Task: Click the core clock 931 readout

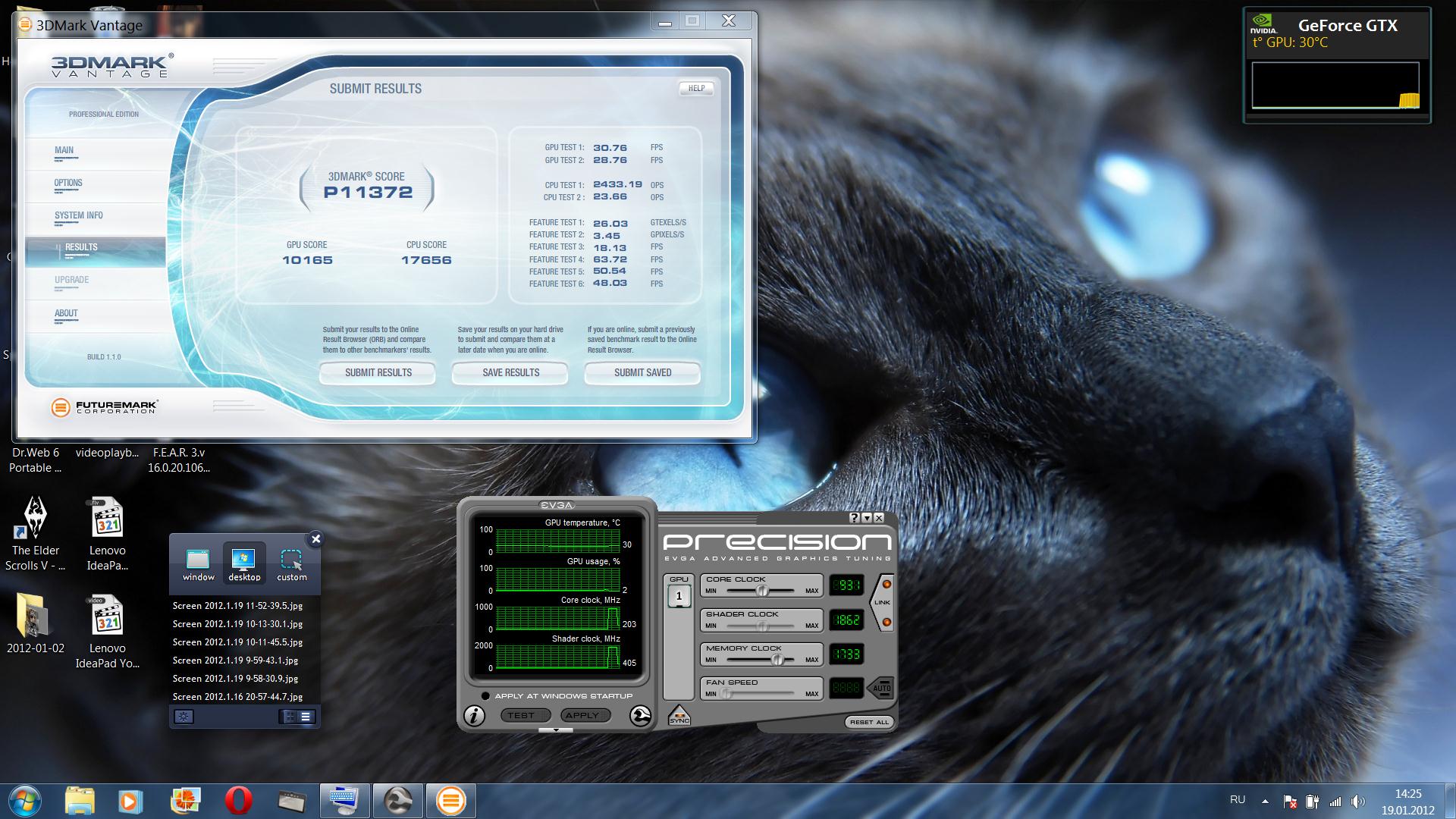Action: (x=846, y=585)
